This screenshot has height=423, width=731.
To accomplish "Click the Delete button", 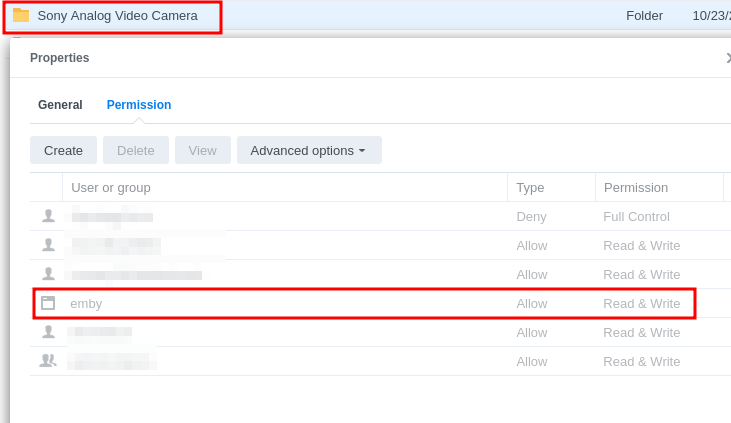I will tap(136, 150).
